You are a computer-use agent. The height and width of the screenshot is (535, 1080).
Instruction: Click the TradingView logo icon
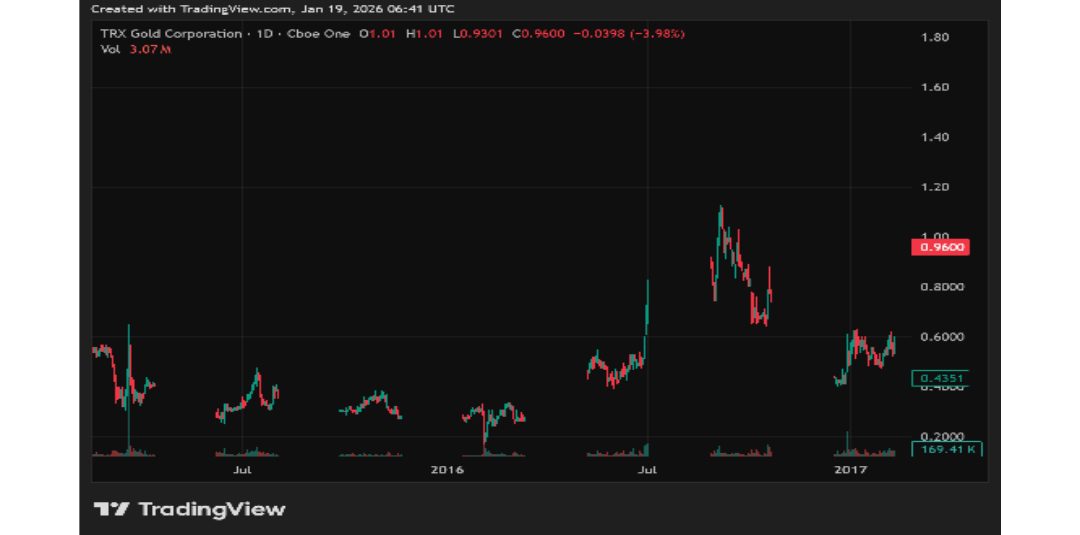click(x=111, y=509)
